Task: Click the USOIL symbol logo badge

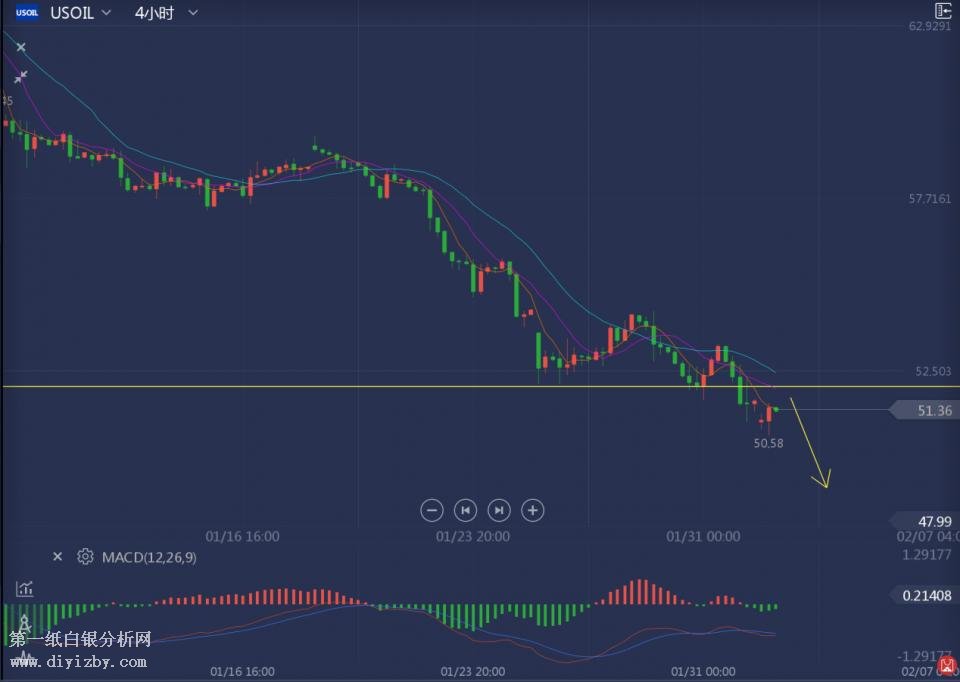Action: click(28, 13)
